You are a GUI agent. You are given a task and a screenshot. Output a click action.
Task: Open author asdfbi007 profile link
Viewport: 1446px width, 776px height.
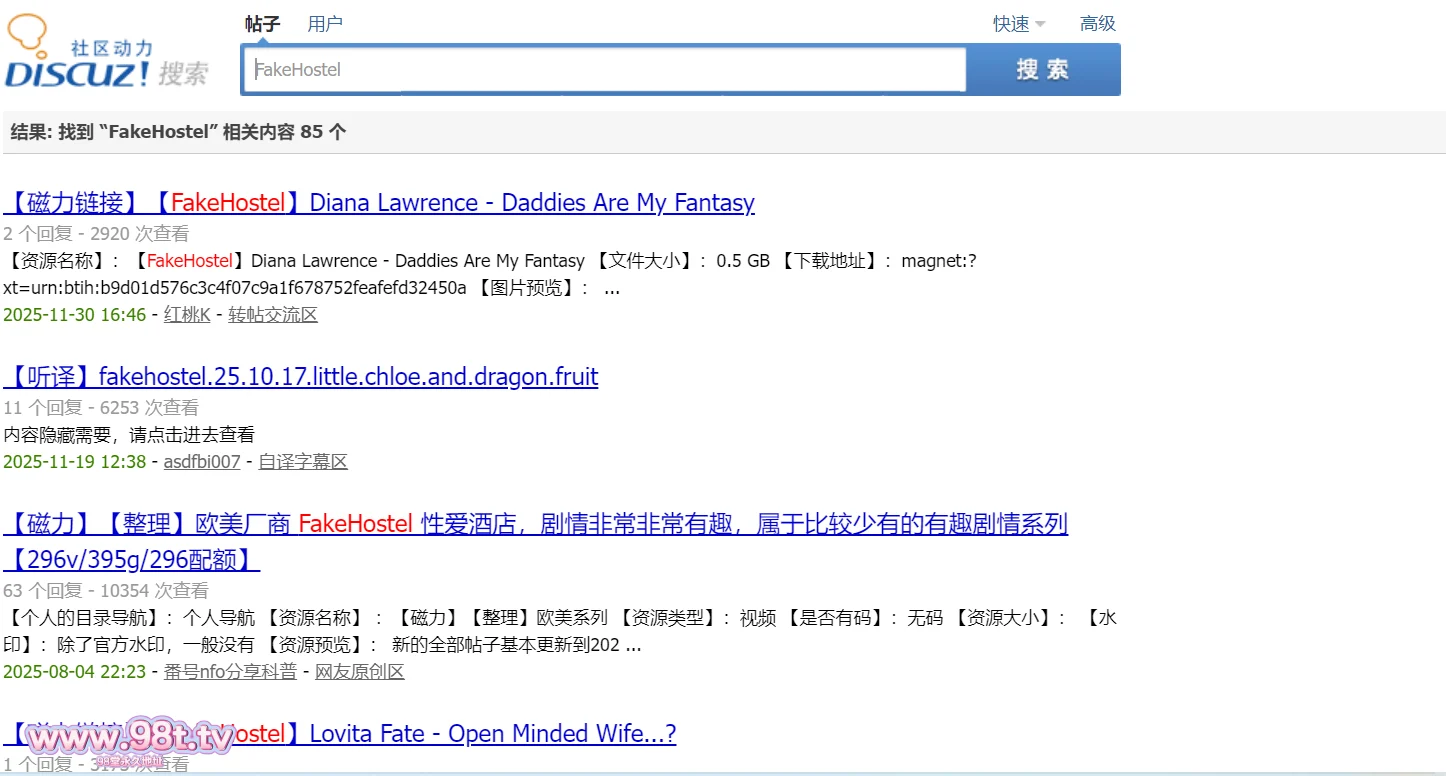point(202,462)
